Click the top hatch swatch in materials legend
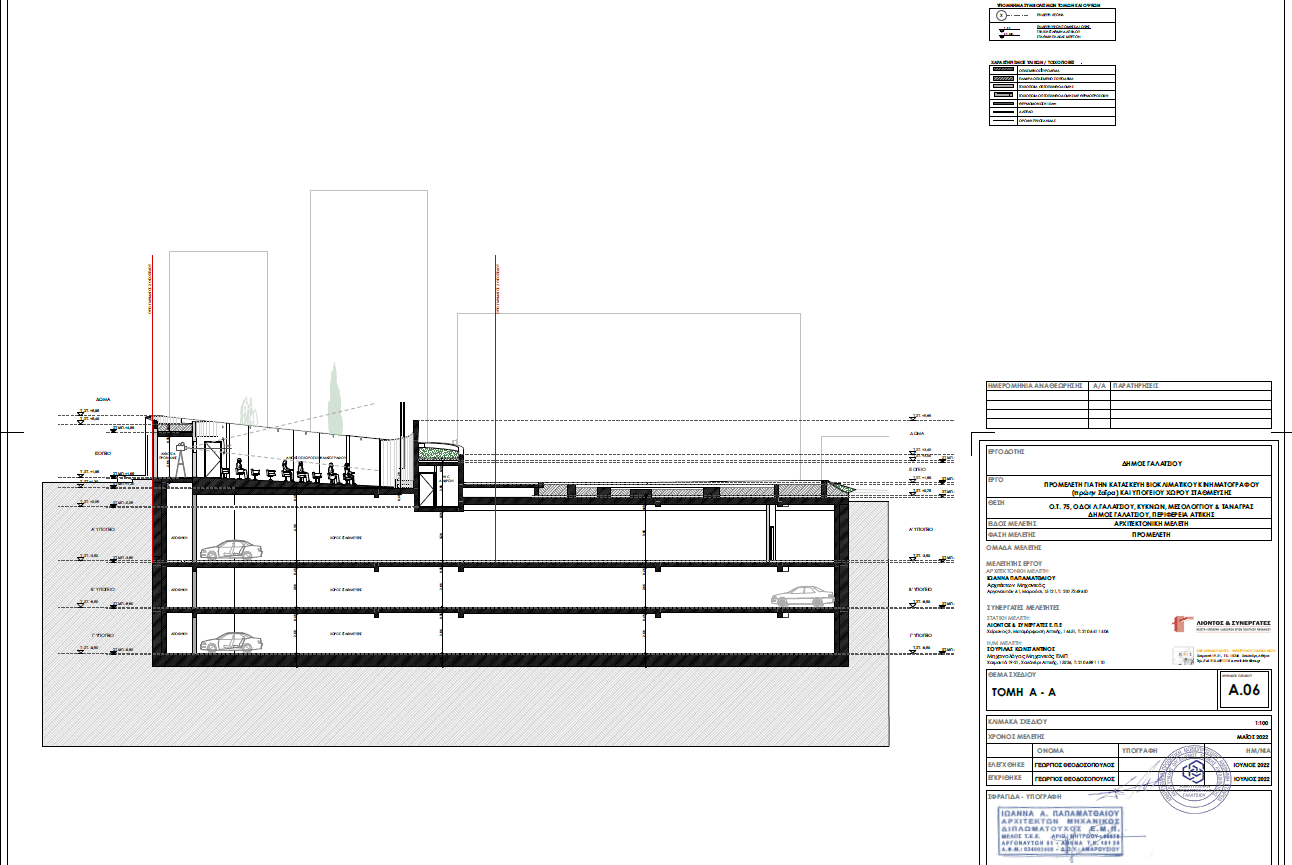1292x865 pixels. coord(1003,68)
